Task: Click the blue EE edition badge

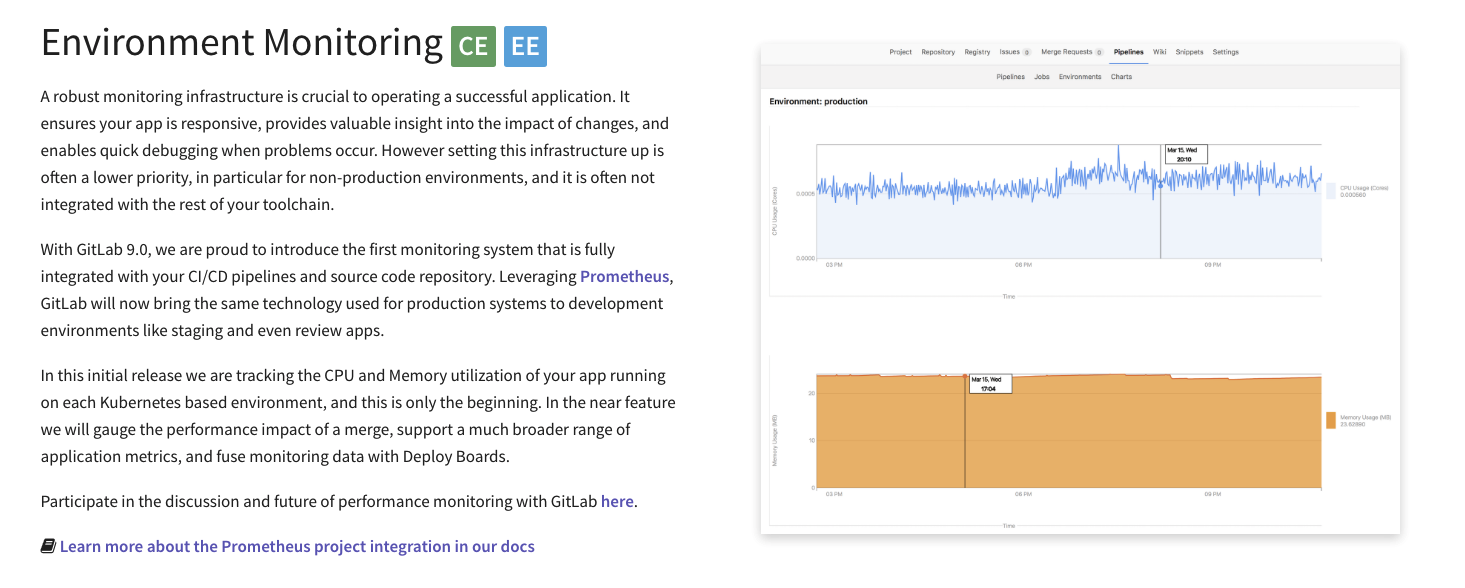Action: pos(525,46)
